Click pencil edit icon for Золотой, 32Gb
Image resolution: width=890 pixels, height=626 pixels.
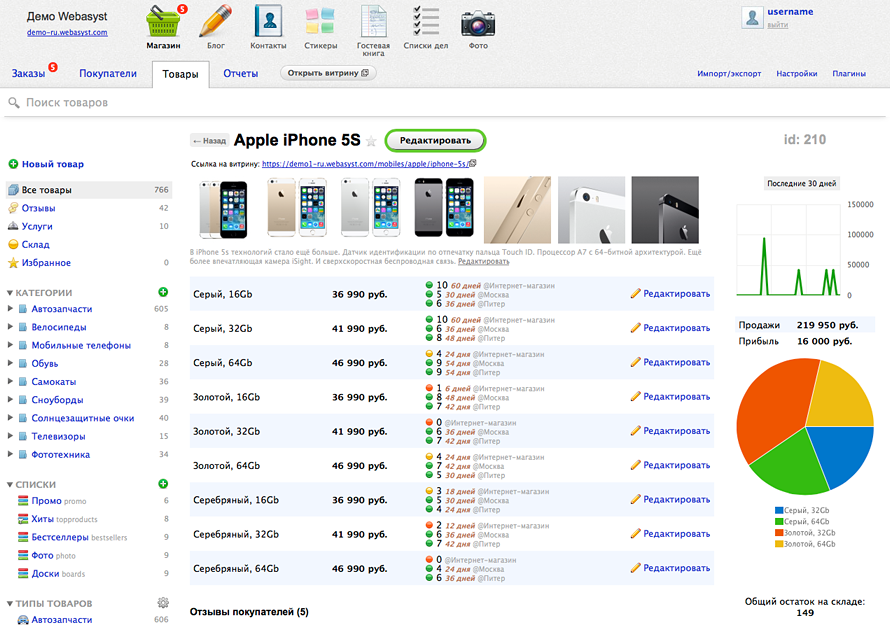point(635,431)
